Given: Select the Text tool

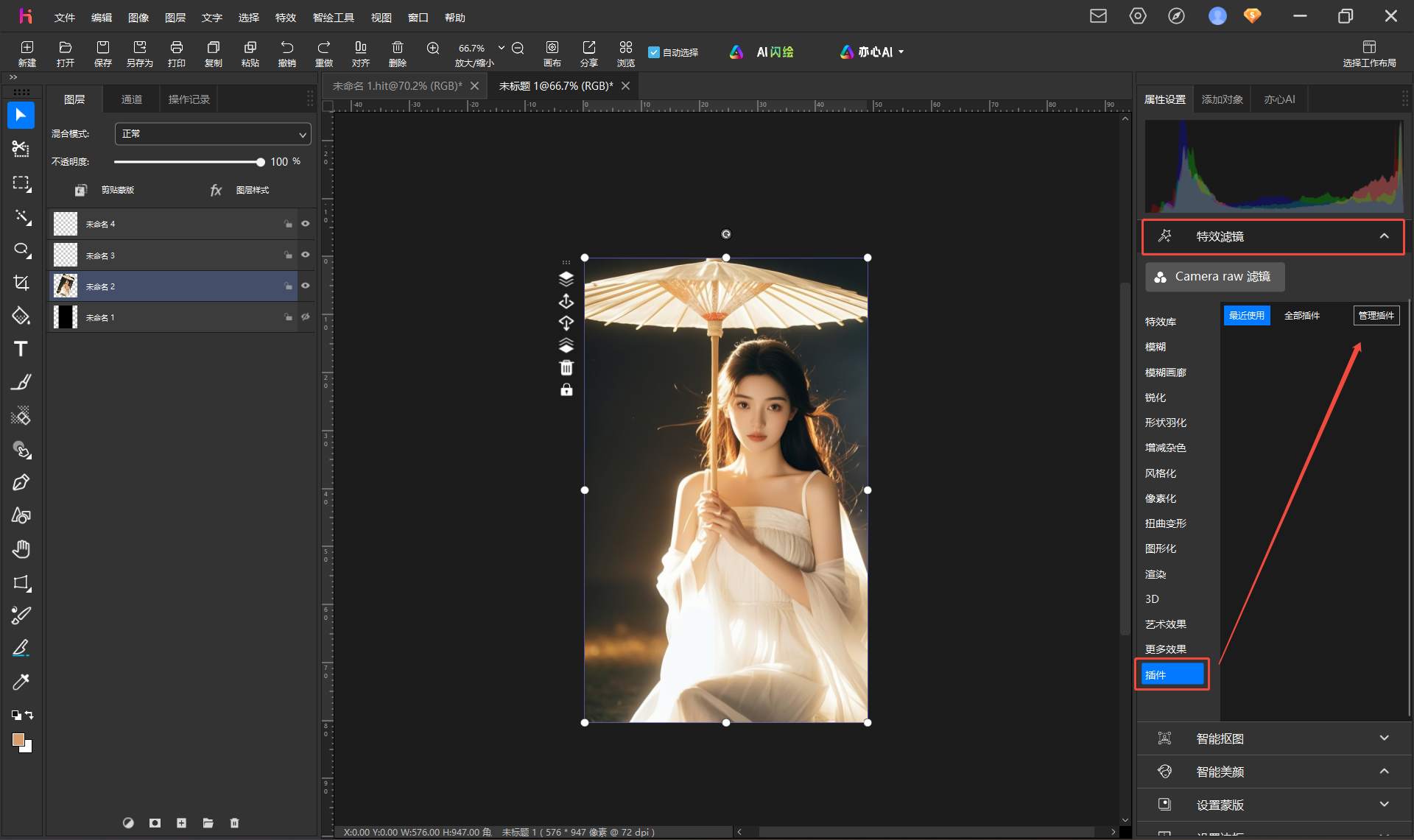Looking at the screenshot, I should pos(21,349).
